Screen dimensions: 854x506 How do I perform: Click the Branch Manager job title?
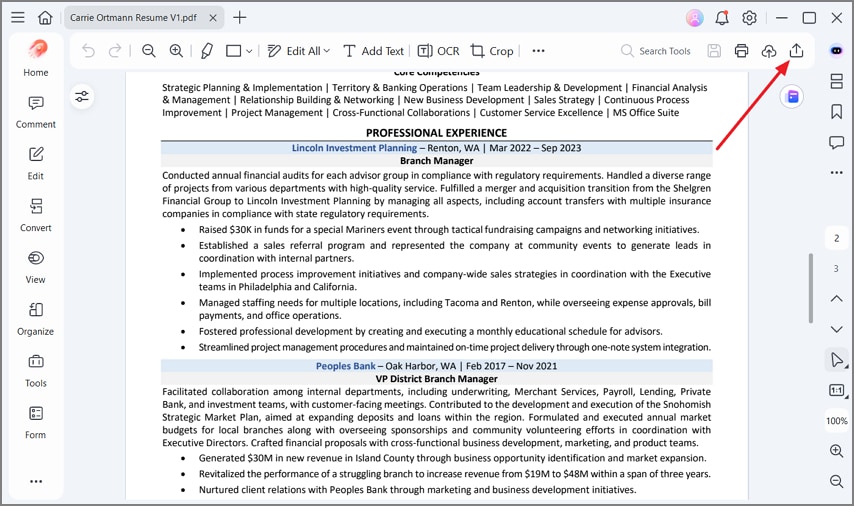pos(436,161)
